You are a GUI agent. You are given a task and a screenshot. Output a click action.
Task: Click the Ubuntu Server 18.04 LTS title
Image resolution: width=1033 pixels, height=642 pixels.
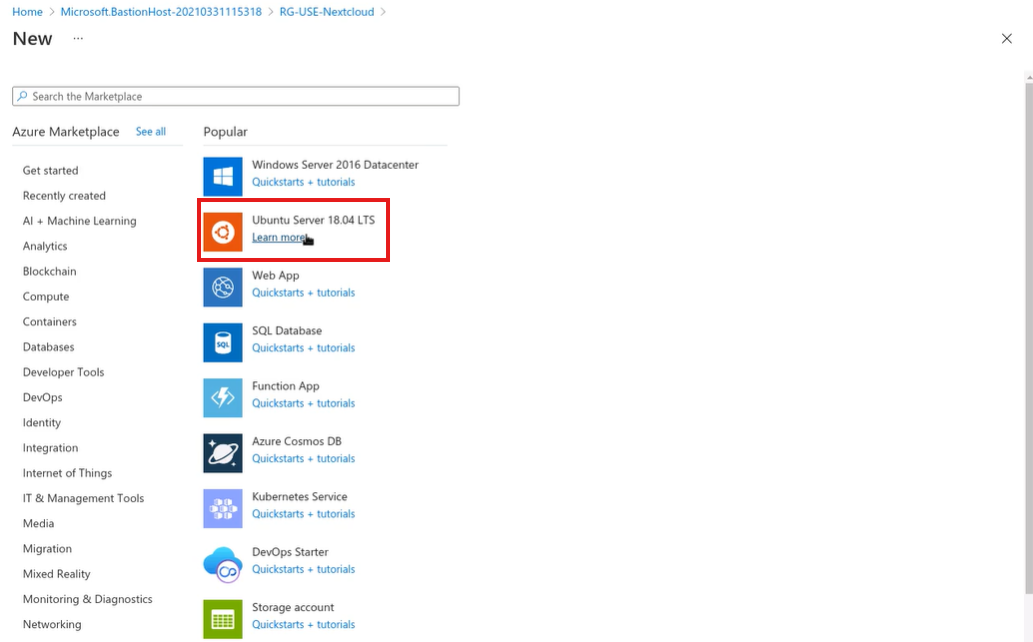313,220
